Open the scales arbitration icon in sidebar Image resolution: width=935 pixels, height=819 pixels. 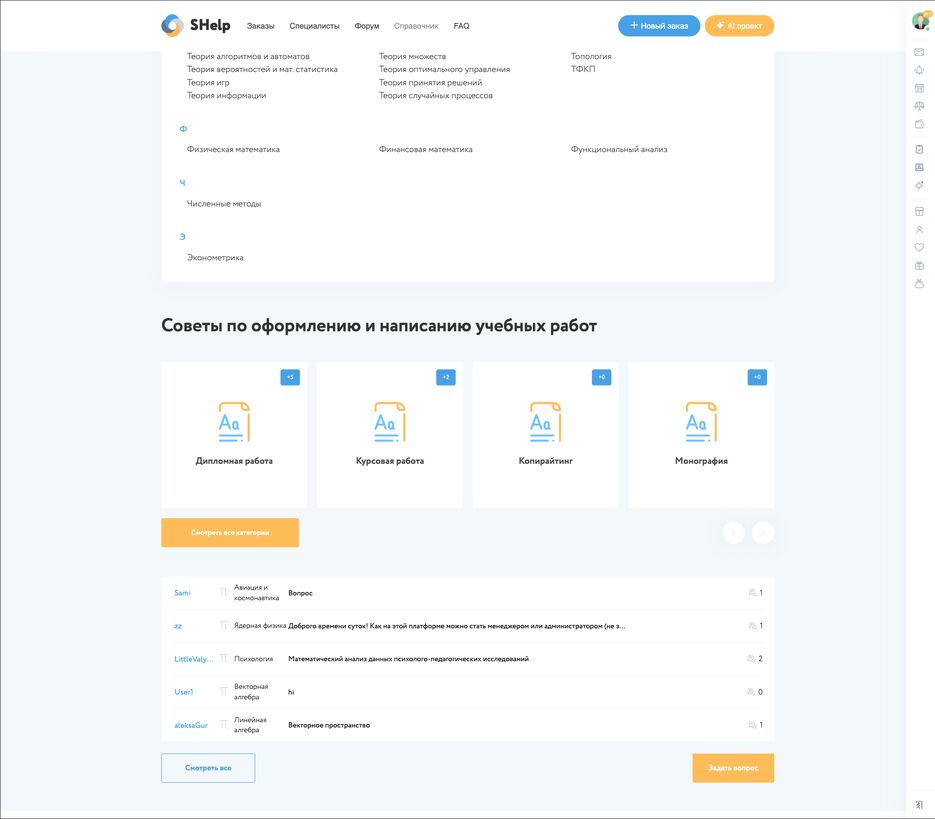[919, 106]
